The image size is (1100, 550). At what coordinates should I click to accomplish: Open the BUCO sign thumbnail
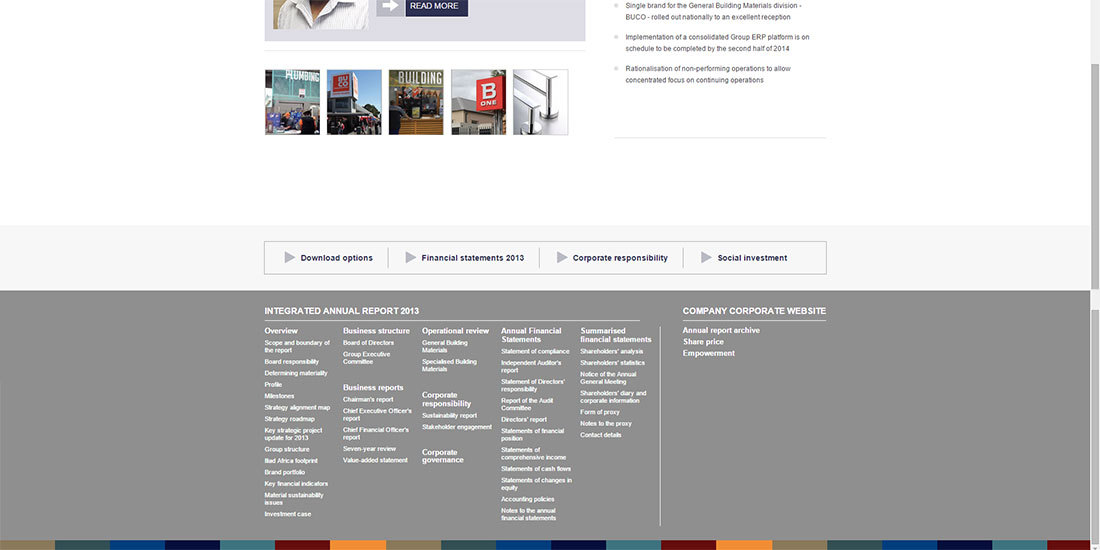(x=354, y=102)
